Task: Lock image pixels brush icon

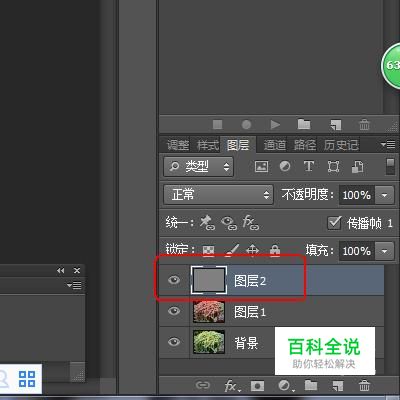Action: point(232,251)
